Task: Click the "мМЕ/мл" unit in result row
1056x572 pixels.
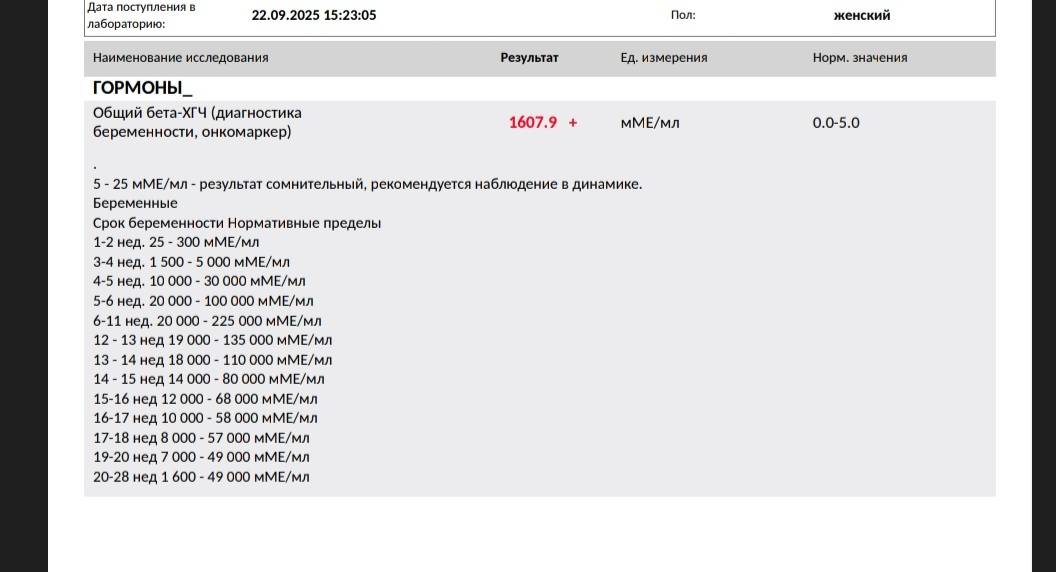Action: (x=649, y=123)
